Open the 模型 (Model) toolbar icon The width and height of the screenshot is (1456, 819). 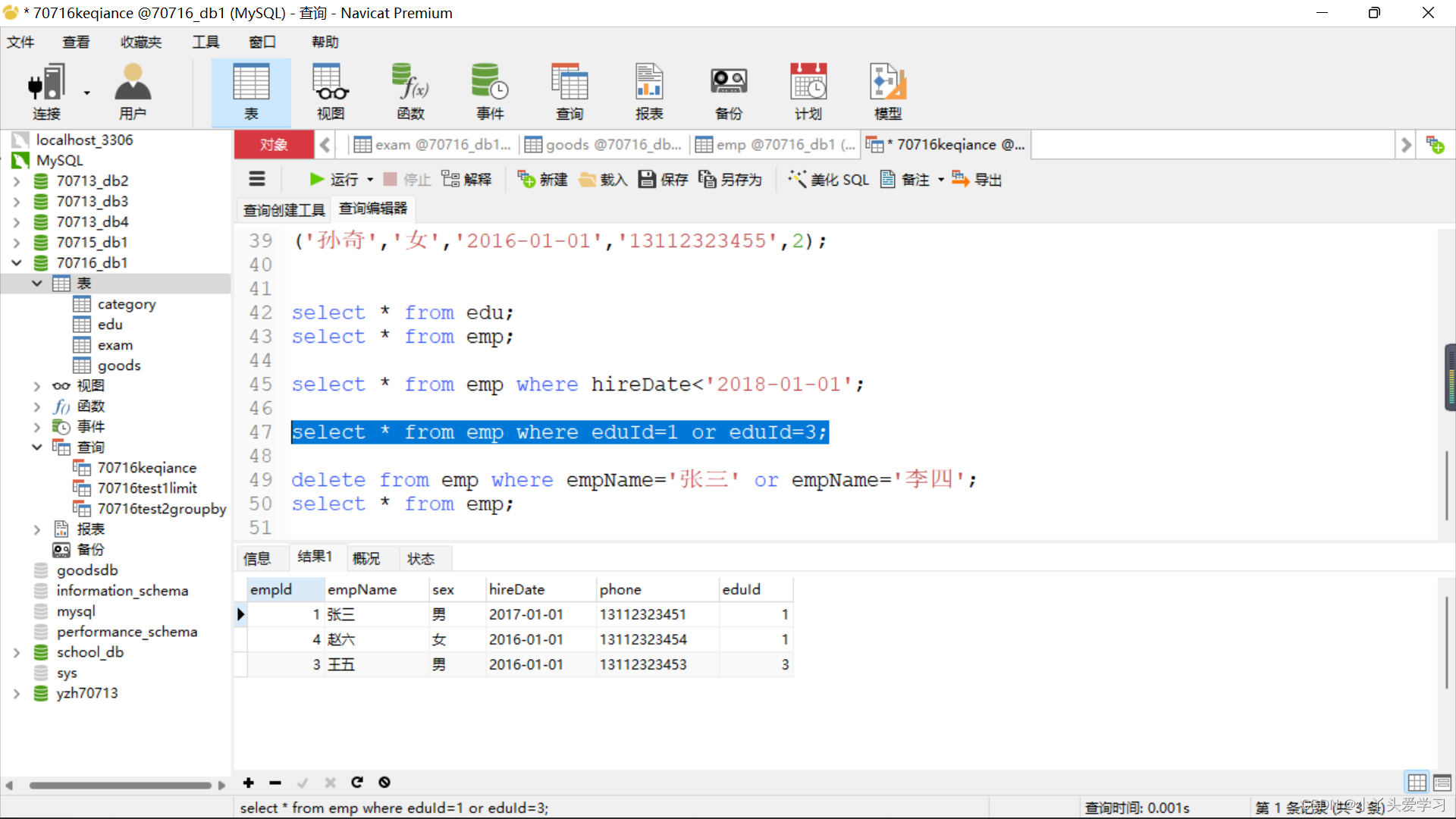pos(888,93)
